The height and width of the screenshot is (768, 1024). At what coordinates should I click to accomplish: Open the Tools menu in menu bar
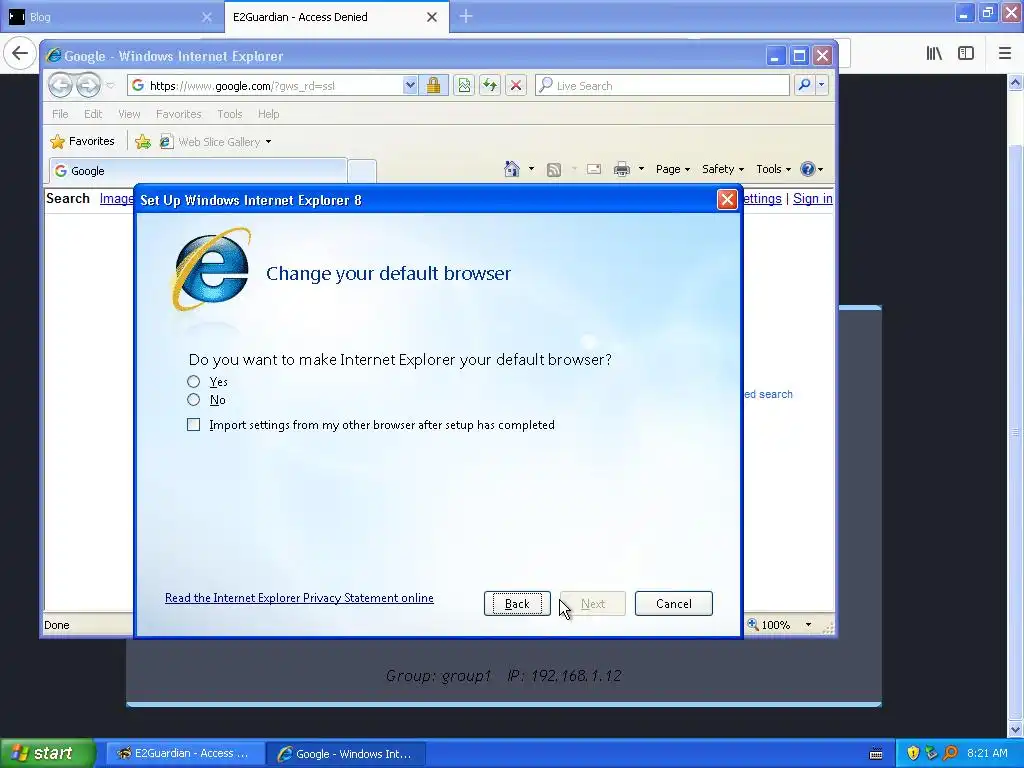point(229,114)
